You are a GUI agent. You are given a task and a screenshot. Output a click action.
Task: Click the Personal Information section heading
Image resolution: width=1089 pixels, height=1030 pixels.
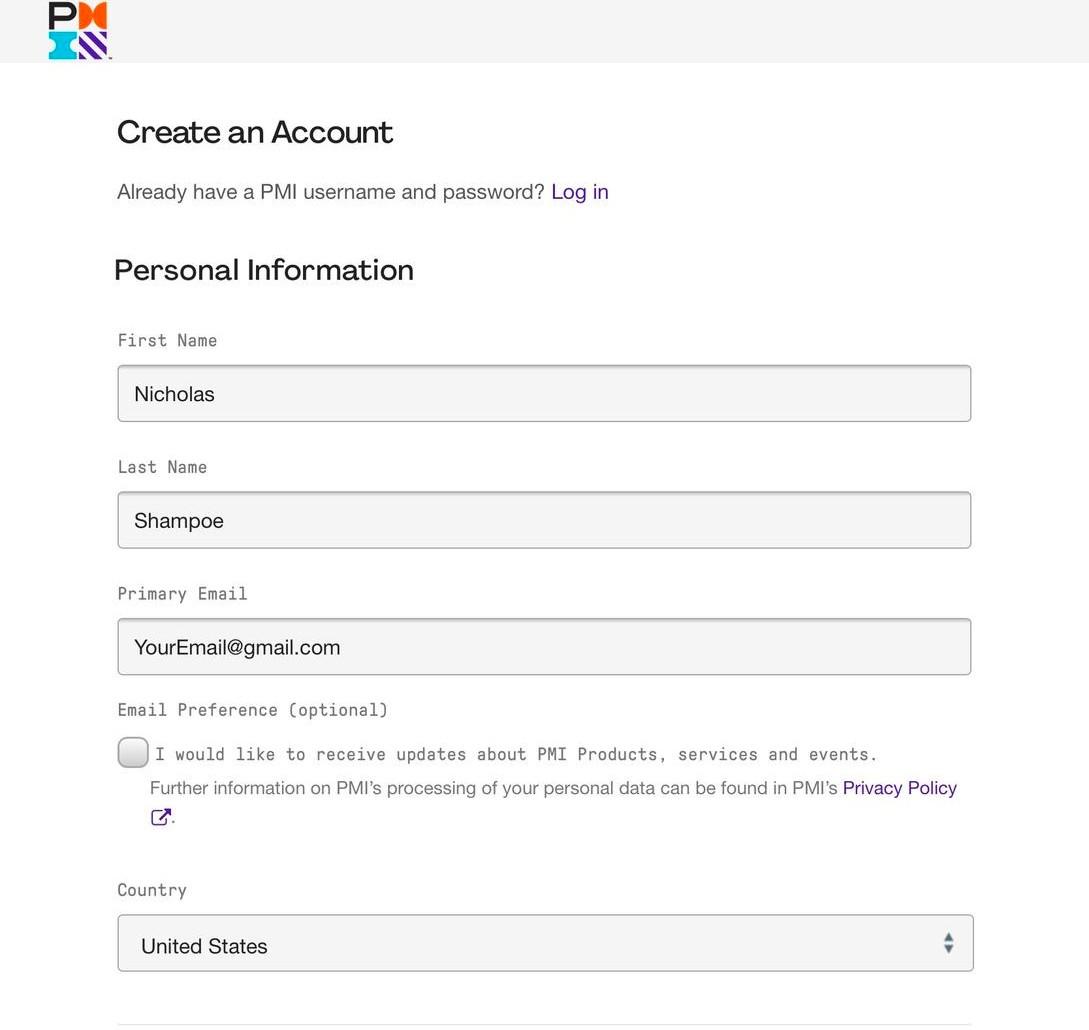point(264,270)
